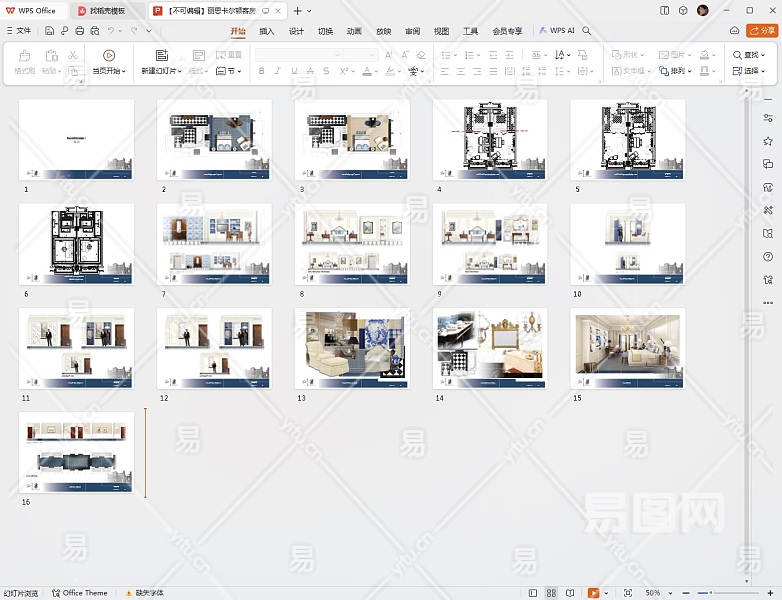Click the three-dots more icon in right sidebar
The width and height of the screenshot is (782, 600).
pos(768,303)
